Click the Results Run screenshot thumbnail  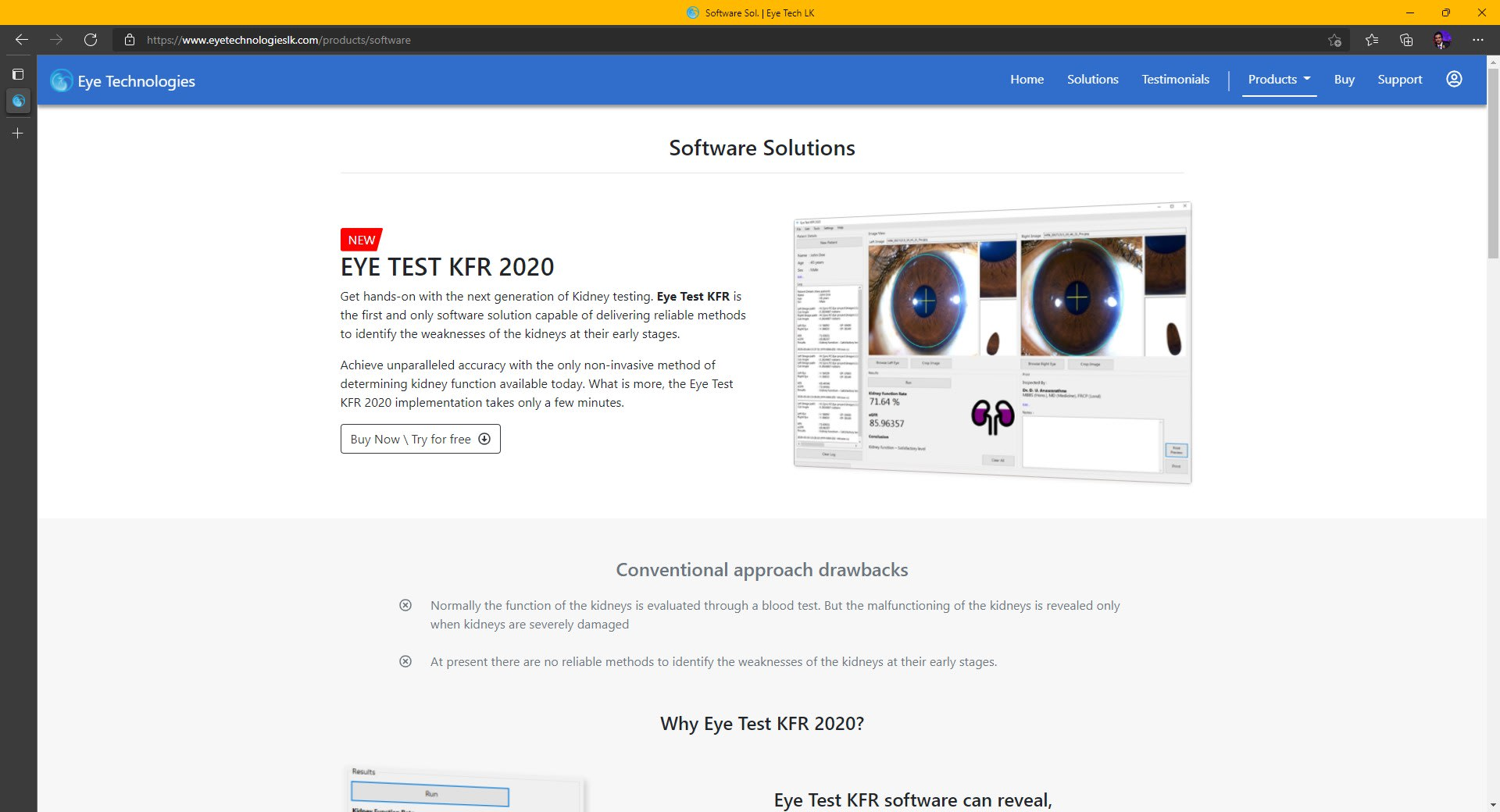[466, 789]
